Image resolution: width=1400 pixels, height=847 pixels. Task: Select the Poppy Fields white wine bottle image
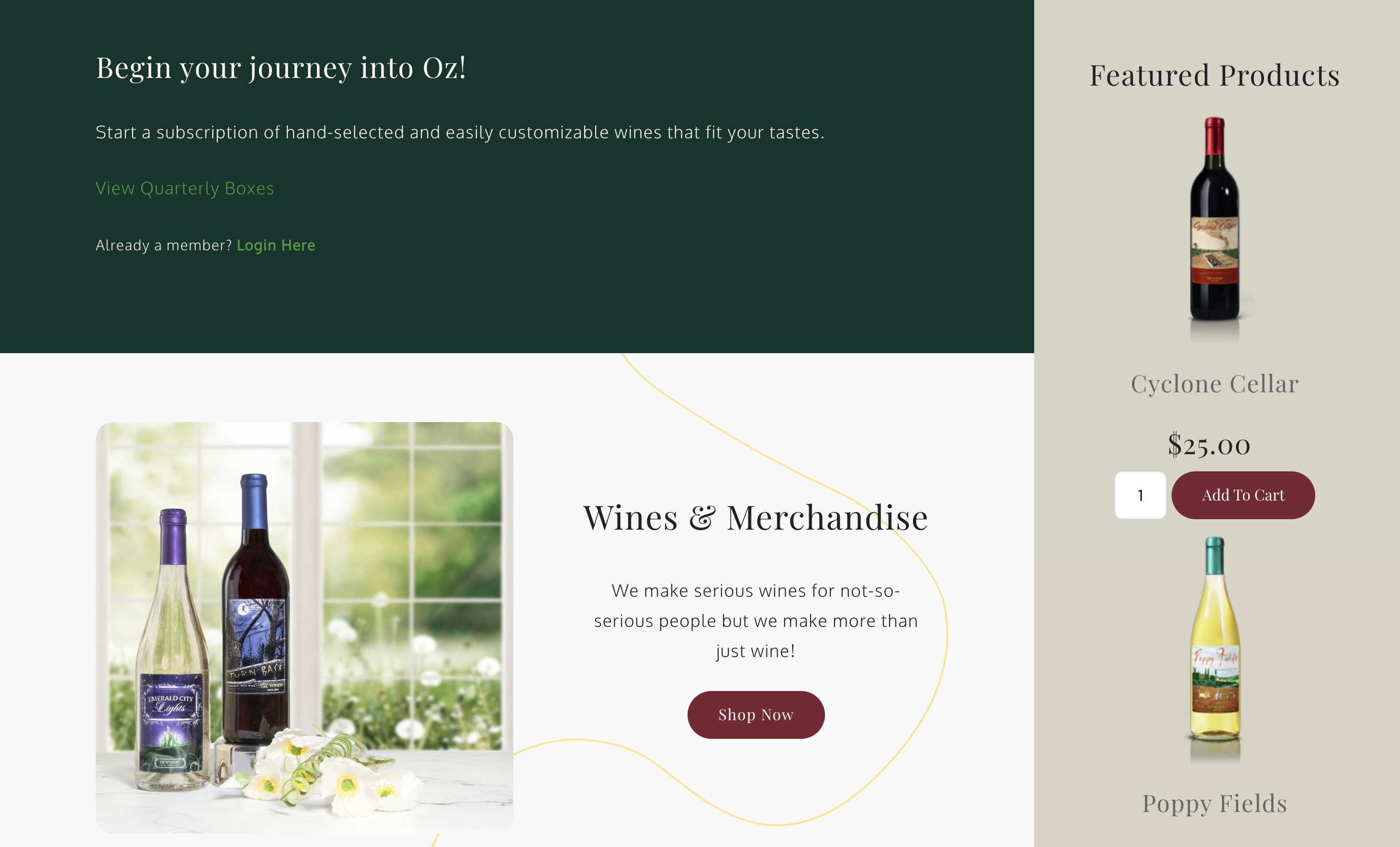[x=1215, y=647]
